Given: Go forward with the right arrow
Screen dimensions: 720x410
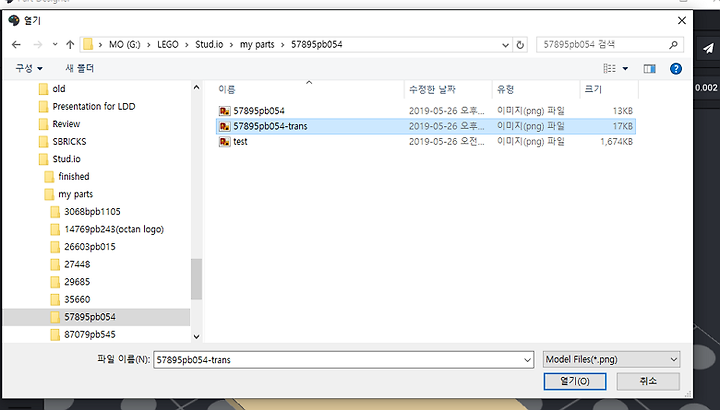Looking at the screenshot, I should click(38, 45).
